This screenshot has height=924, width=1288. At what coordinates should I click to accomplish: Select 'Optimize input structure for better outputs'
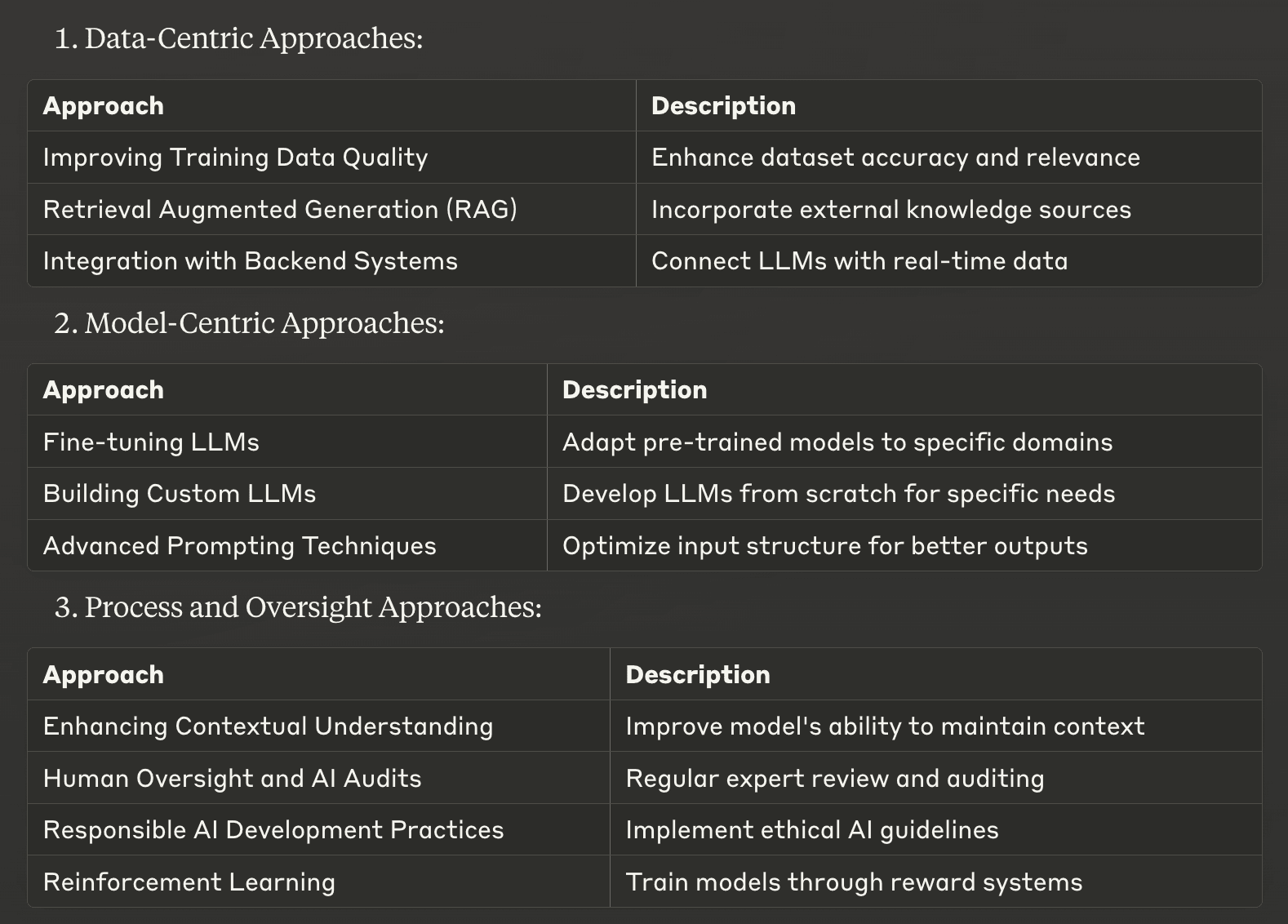[825, 546]
